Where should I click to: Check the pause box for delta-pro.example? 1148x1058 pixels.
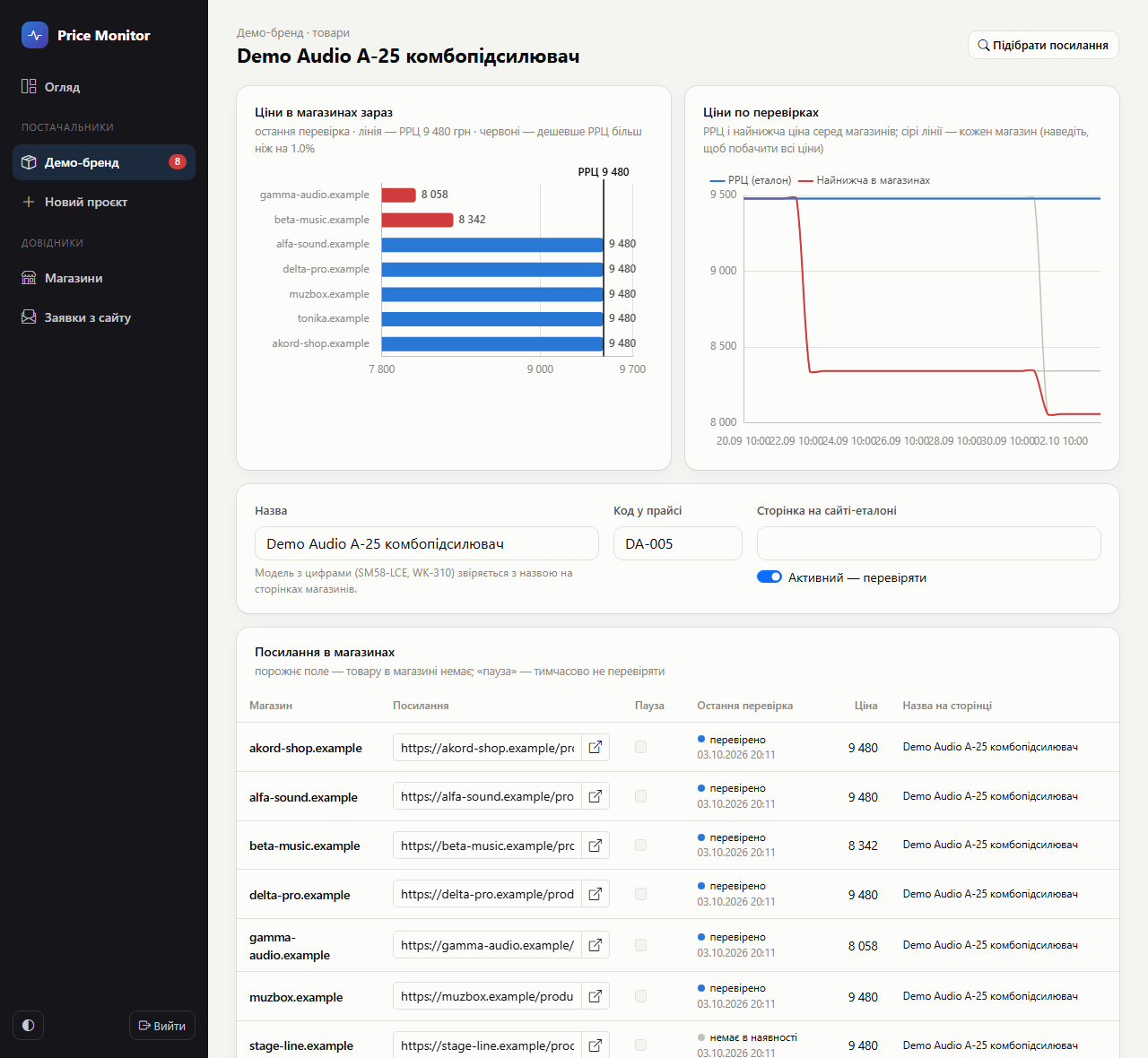pos(640,894)
